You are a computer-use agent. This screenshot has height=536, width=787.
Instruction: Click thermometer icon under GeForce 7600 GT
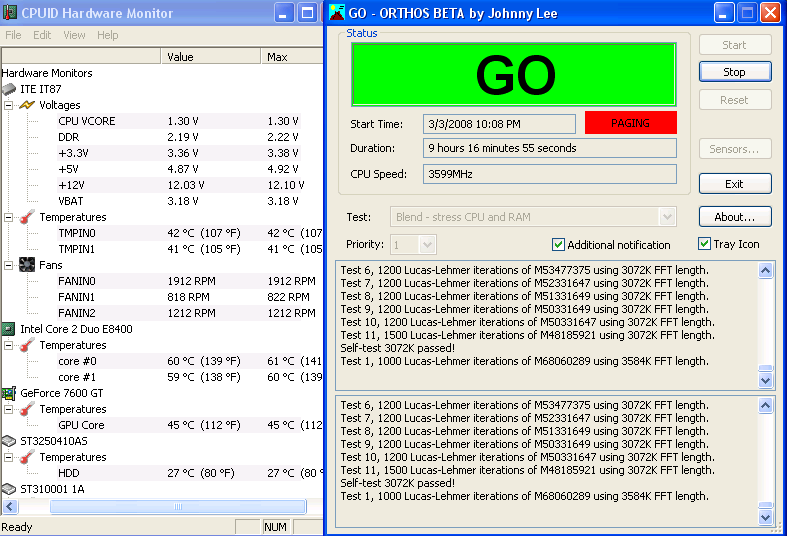(27, 409)
